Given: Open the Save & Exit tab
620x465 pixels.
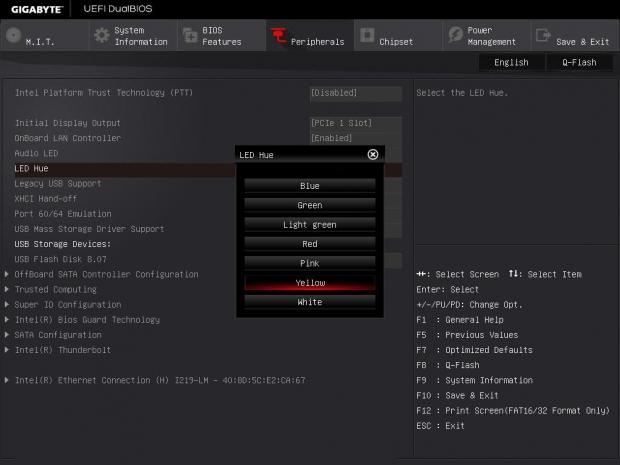Looking at the screenshot, I should (x=575, y=36).
